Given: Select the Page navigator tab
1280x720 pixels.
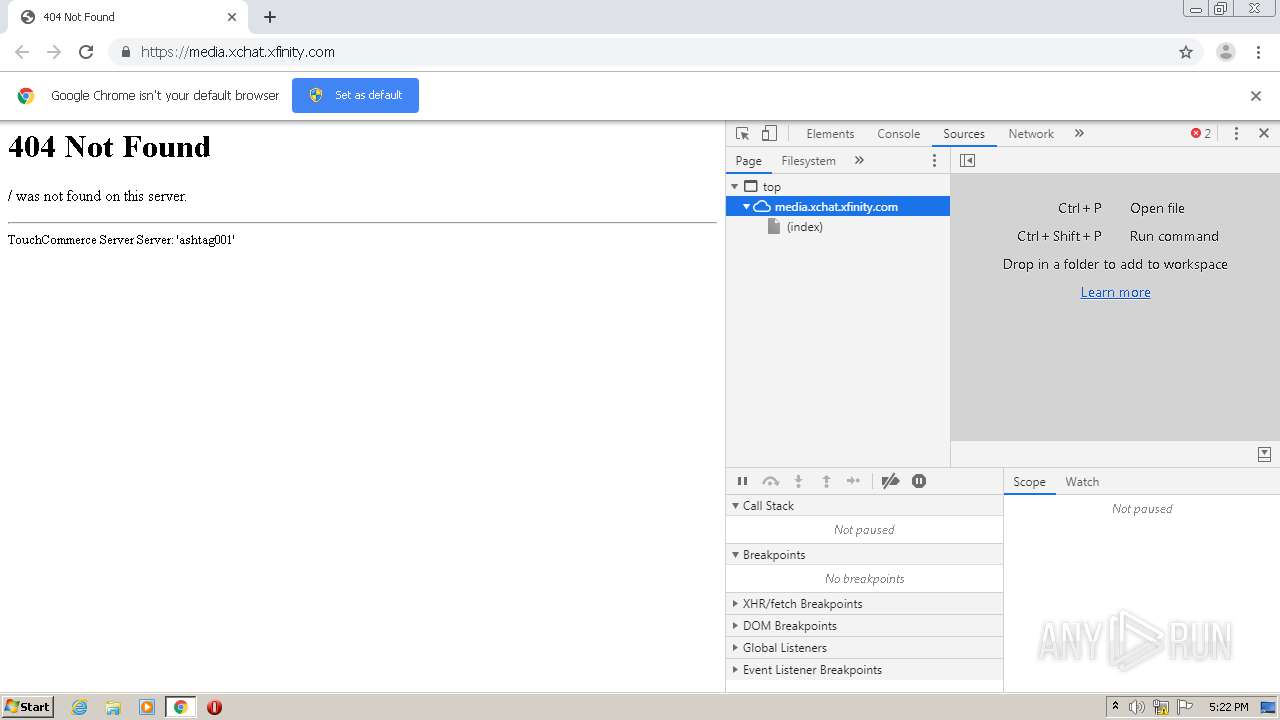Looking at the screenshot, I should click(x=748, y=160).
